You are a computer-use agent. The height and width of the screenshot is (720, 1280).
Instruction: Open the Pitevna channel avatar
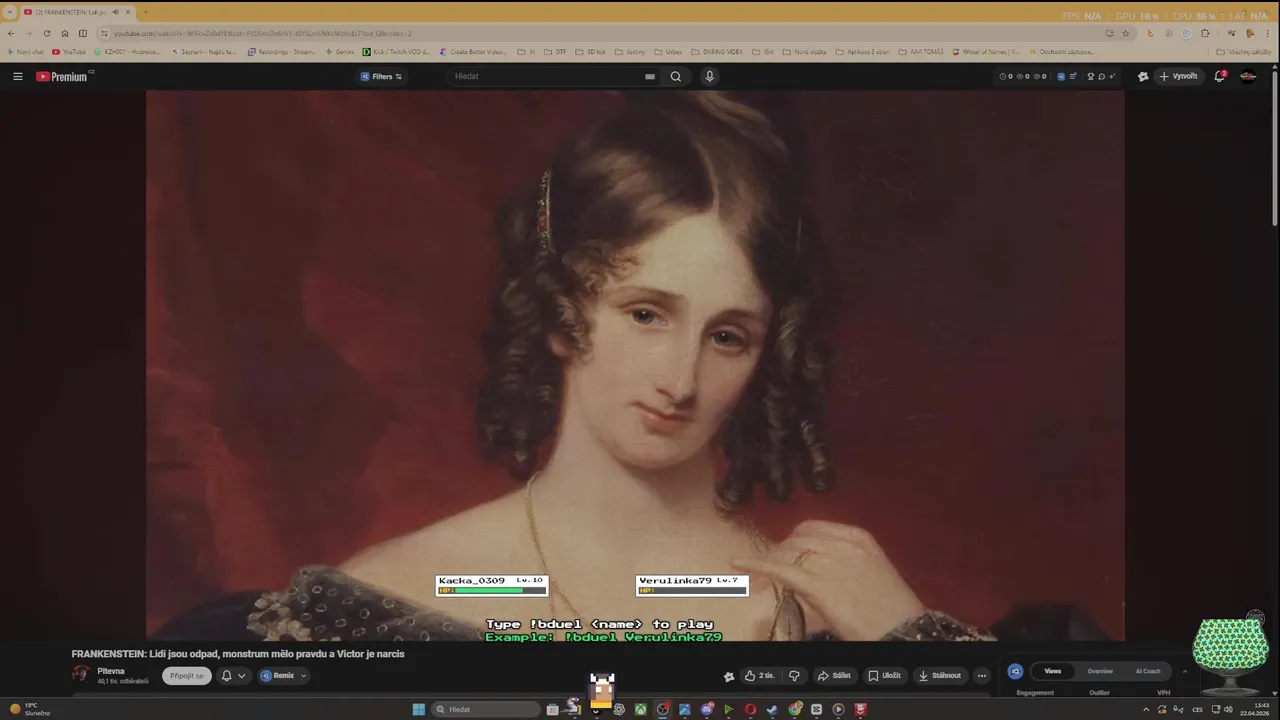click(81, 675)
